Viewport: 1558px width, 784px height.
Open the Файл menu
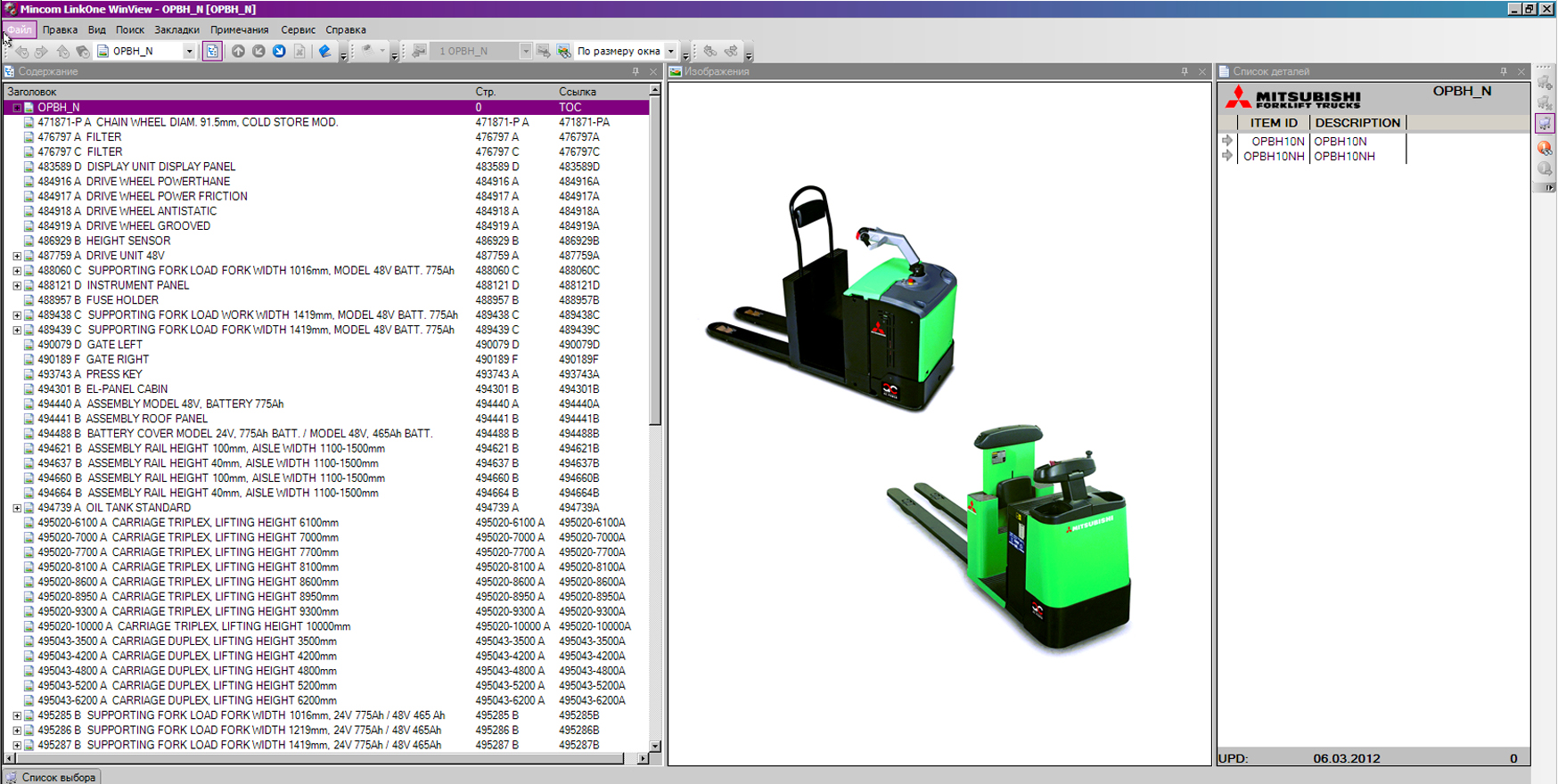pyautogui.click(x=20, y=29)
